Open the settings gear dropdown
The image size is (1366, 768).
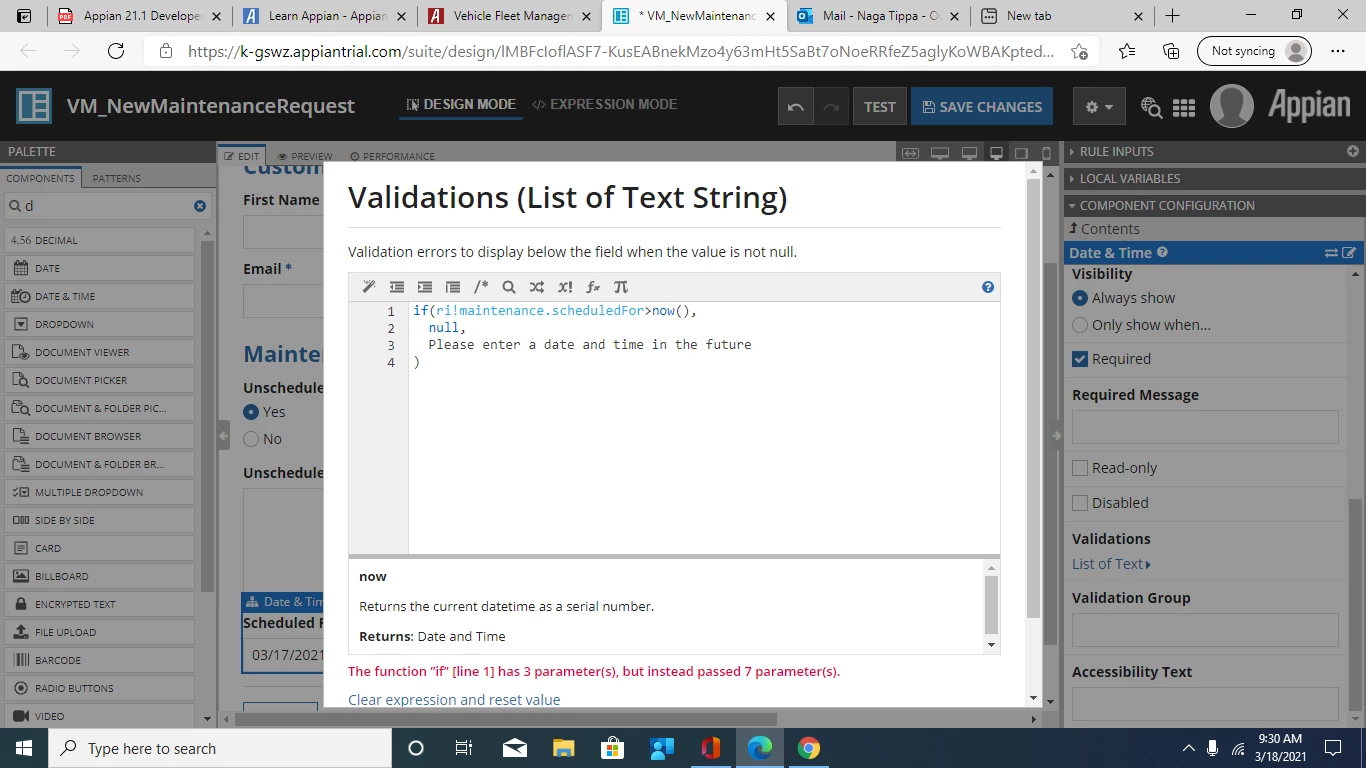1099,107
